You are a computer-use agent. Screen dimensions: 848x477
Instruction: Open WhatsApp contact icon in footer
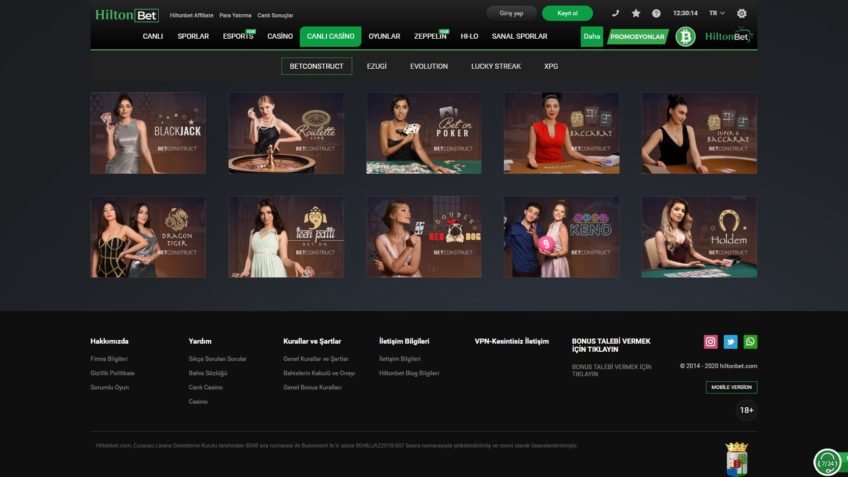click(x=751, y=342)
